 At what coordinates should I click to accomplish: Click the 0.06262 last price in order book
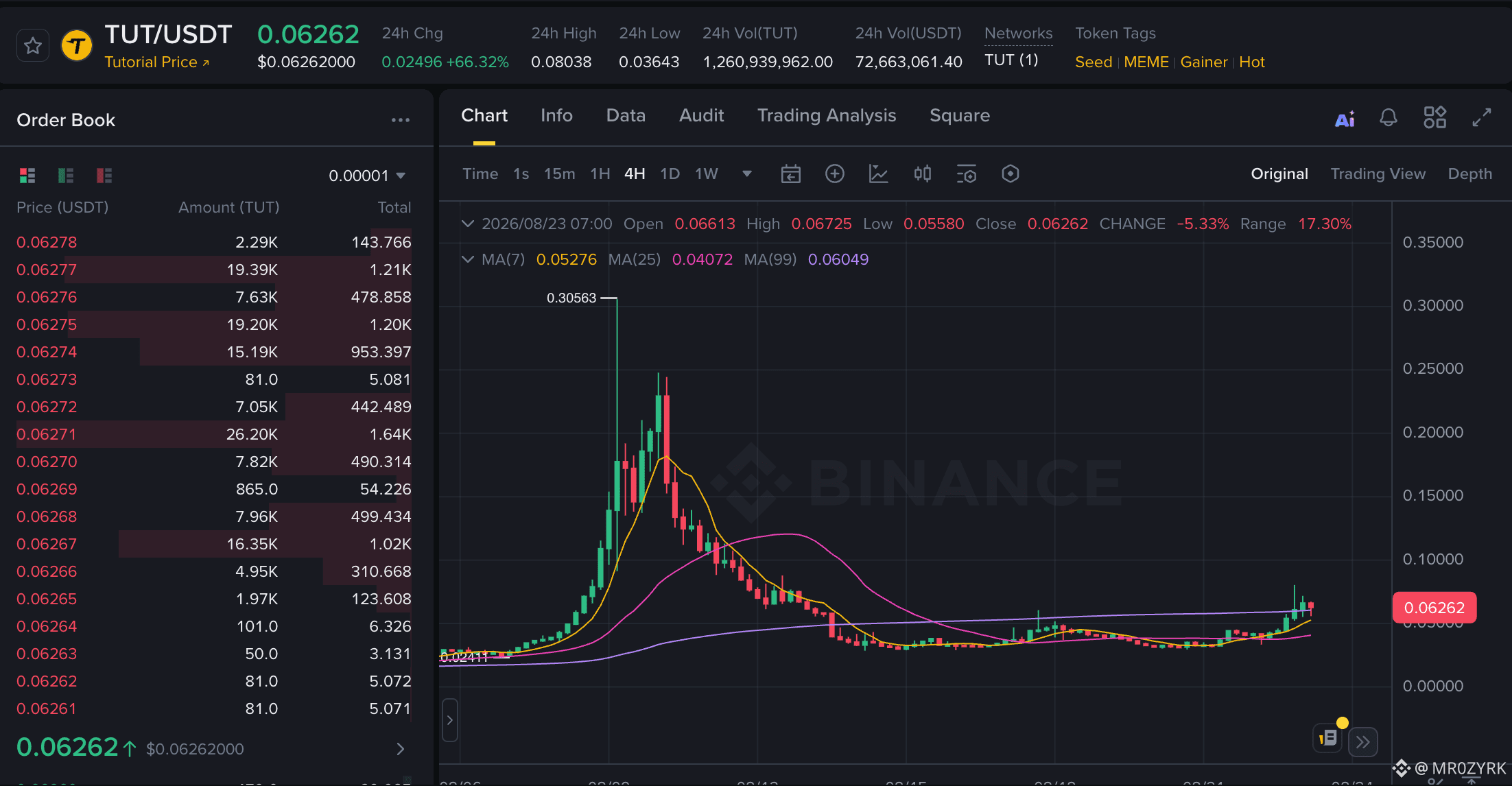[x=67, y=747]
